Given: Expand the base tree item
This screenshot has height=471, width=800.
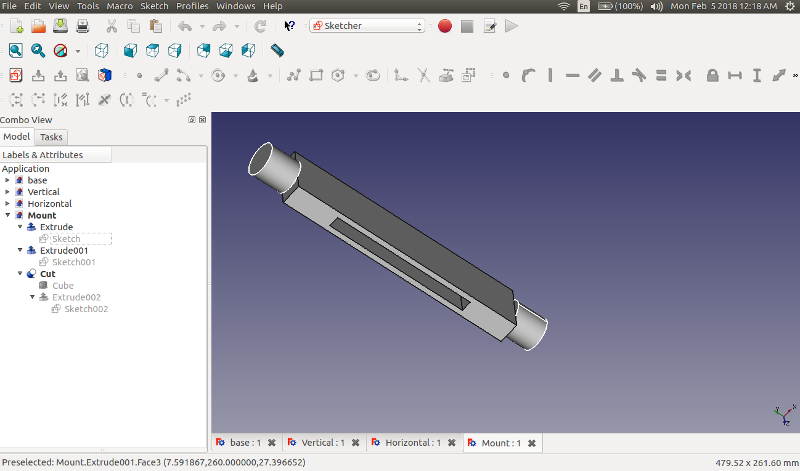Looking at the screenshot, I should 8,181.
